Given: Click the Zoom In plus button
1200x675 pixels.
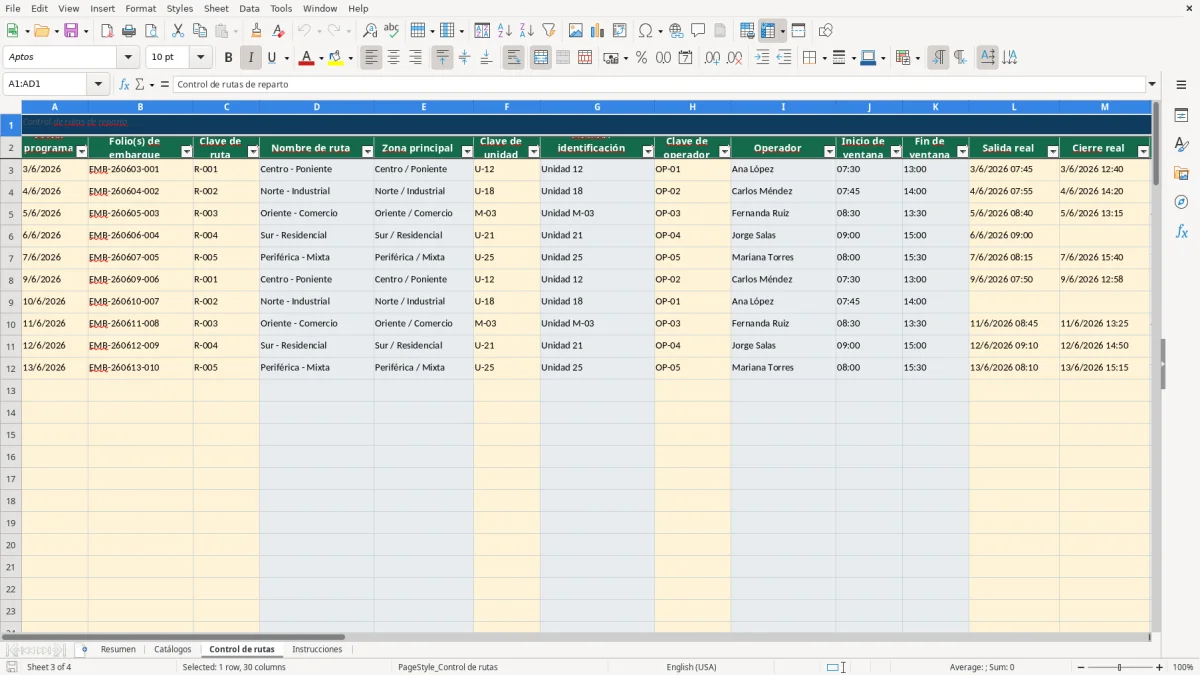Looking at the screenshot, I should coord(1160,667).
